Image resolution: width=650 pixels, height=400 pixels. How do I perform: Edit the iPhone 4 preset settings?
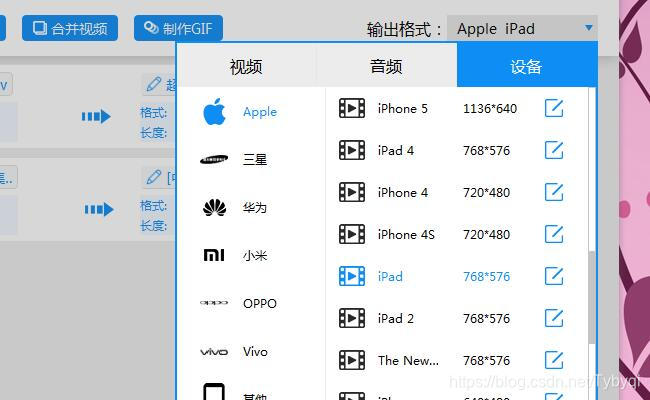click(554, 192)
